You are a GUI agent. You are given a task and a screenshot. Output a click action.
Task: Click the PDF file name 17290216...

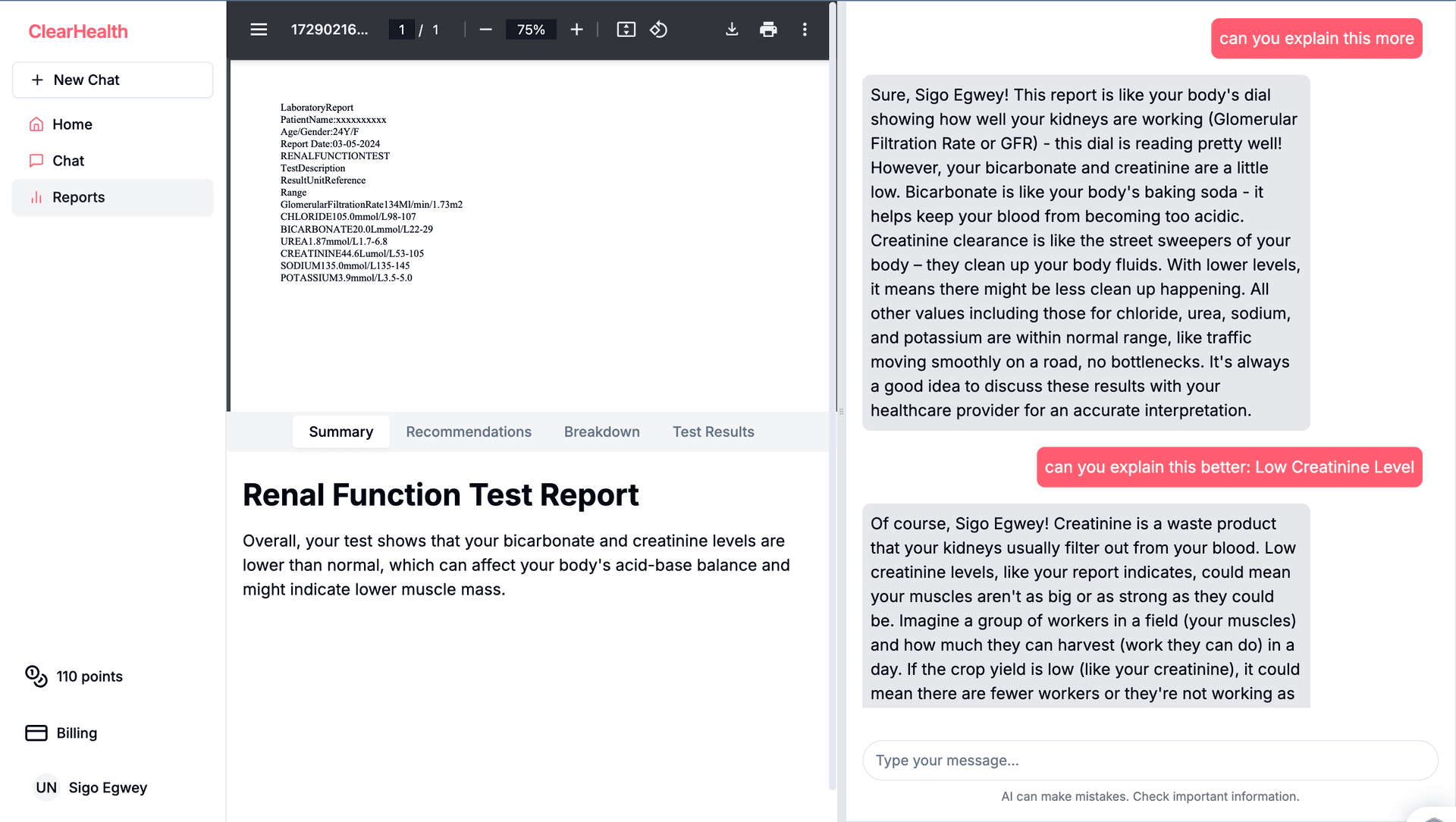(x=329, y=30)
